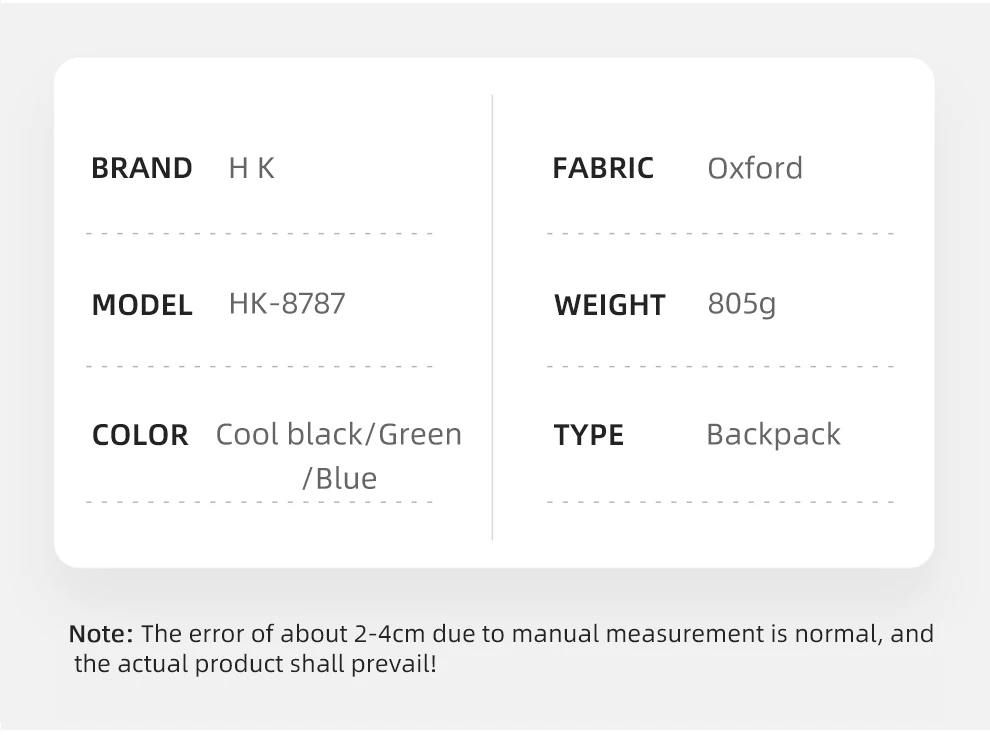Click the bold Note: heading
The height and width of the screenshot is (741, 990).
click(101, 634)
